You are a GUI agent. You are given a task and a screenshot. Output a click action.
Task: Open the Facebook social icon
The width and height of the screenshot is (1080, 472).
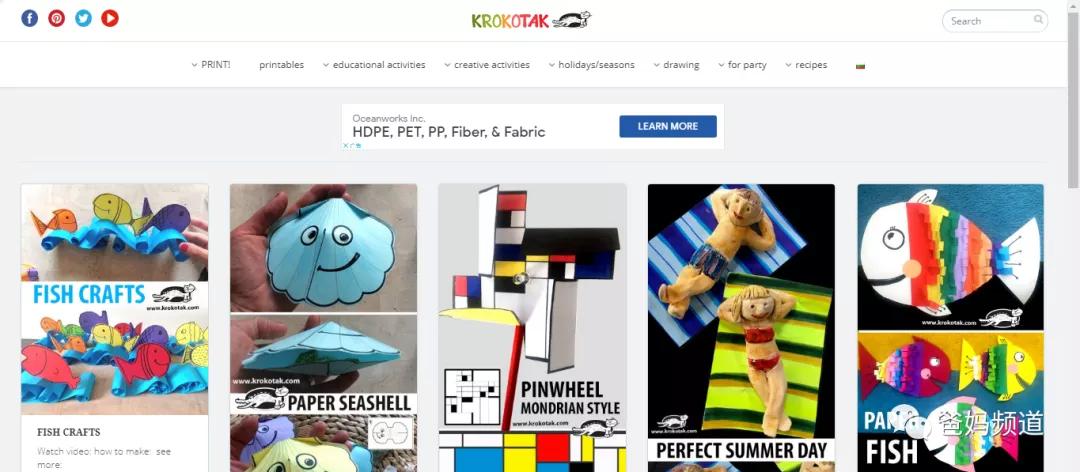click(30, 19)
